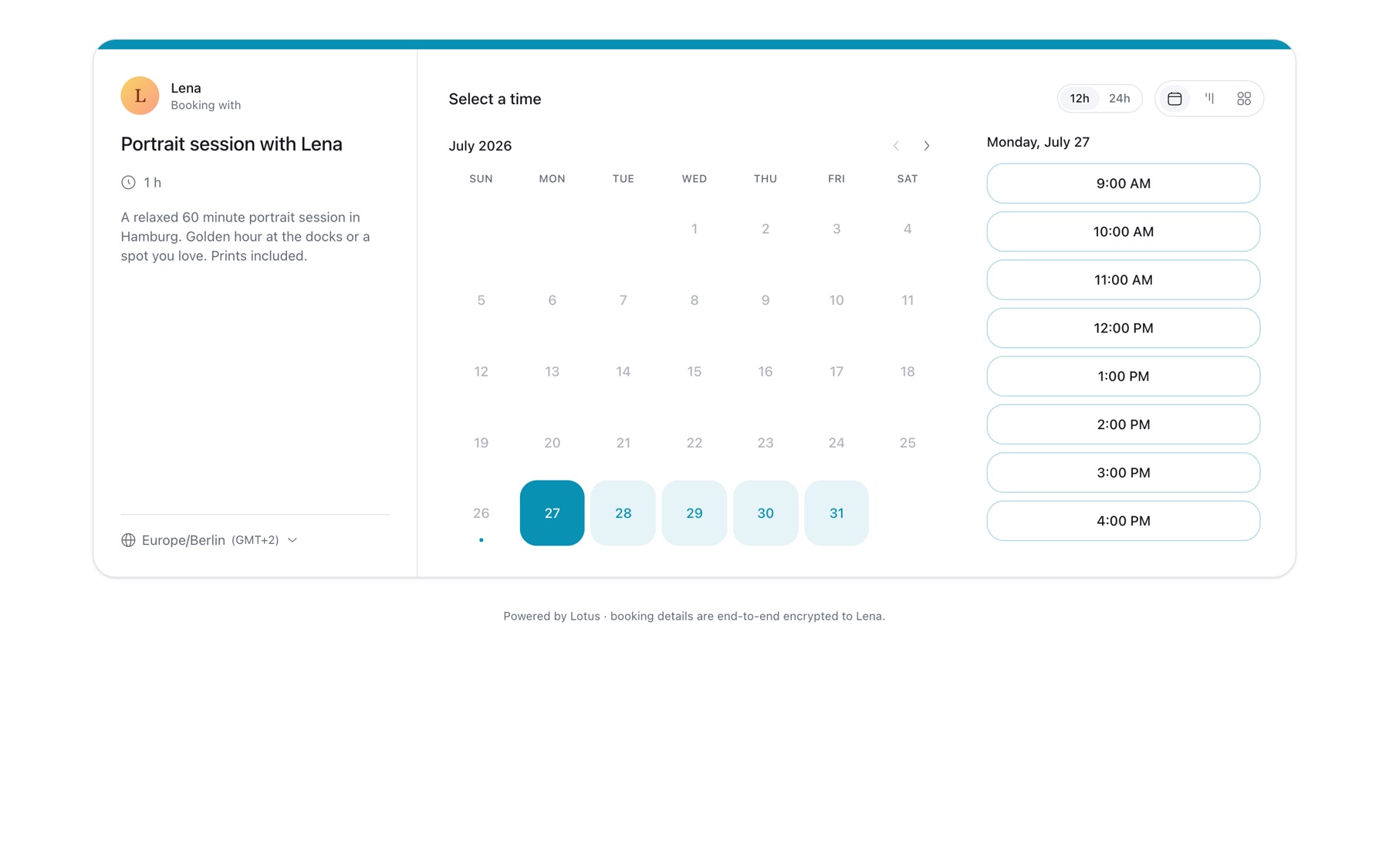The height and width of the screenshot is (868, 1389).
Task: Select 12h time format
Action: (x=1079, y=99)
